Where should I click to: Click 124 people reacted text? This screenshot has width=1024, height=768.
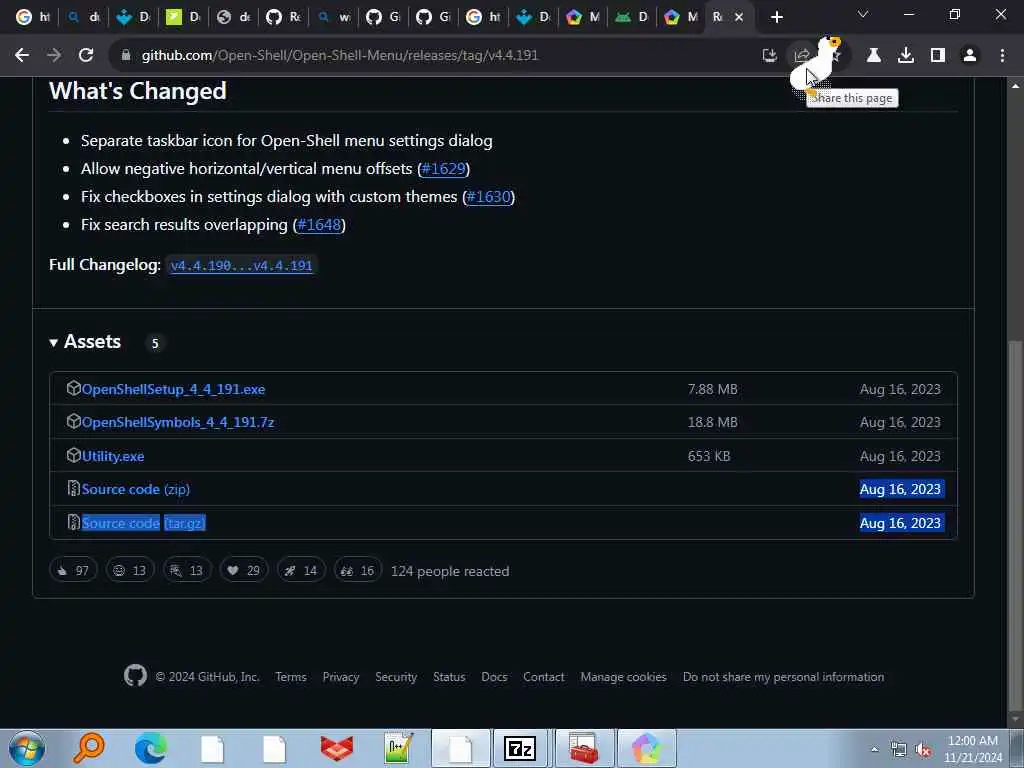(450, 571)
